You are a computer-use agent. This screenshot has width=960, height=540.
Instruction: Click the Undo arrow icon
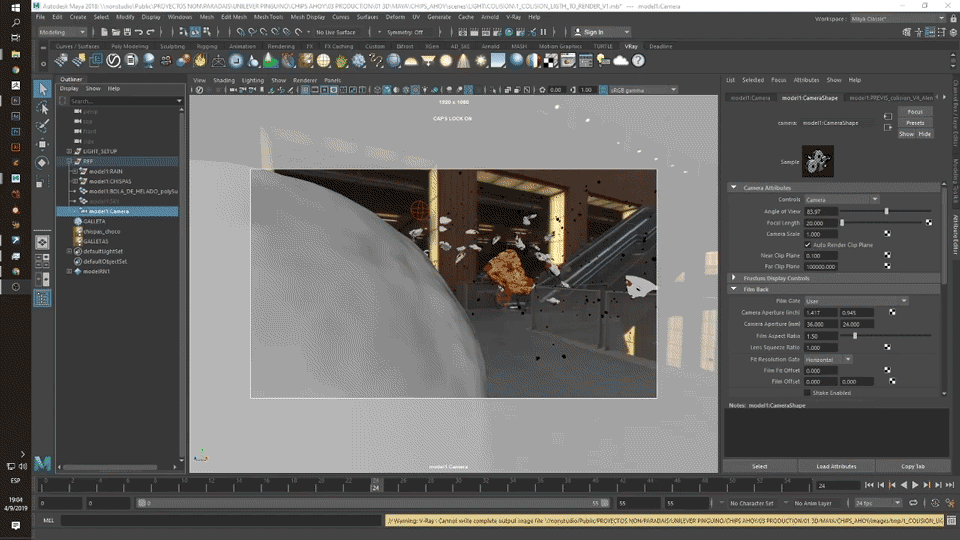(139, 32)
